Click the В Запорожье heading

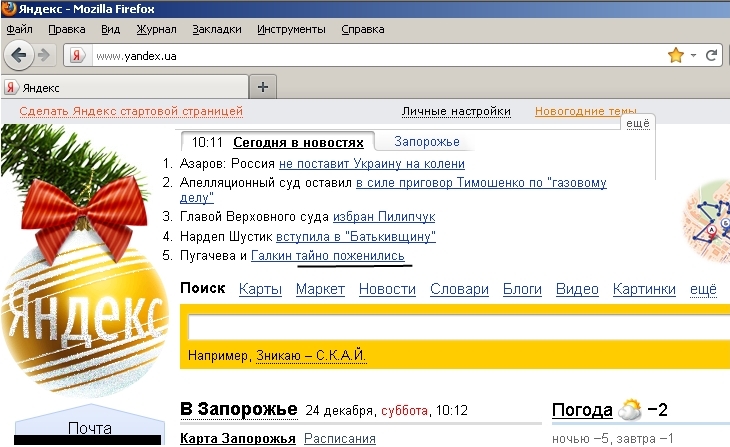click(x=239, y=409)
